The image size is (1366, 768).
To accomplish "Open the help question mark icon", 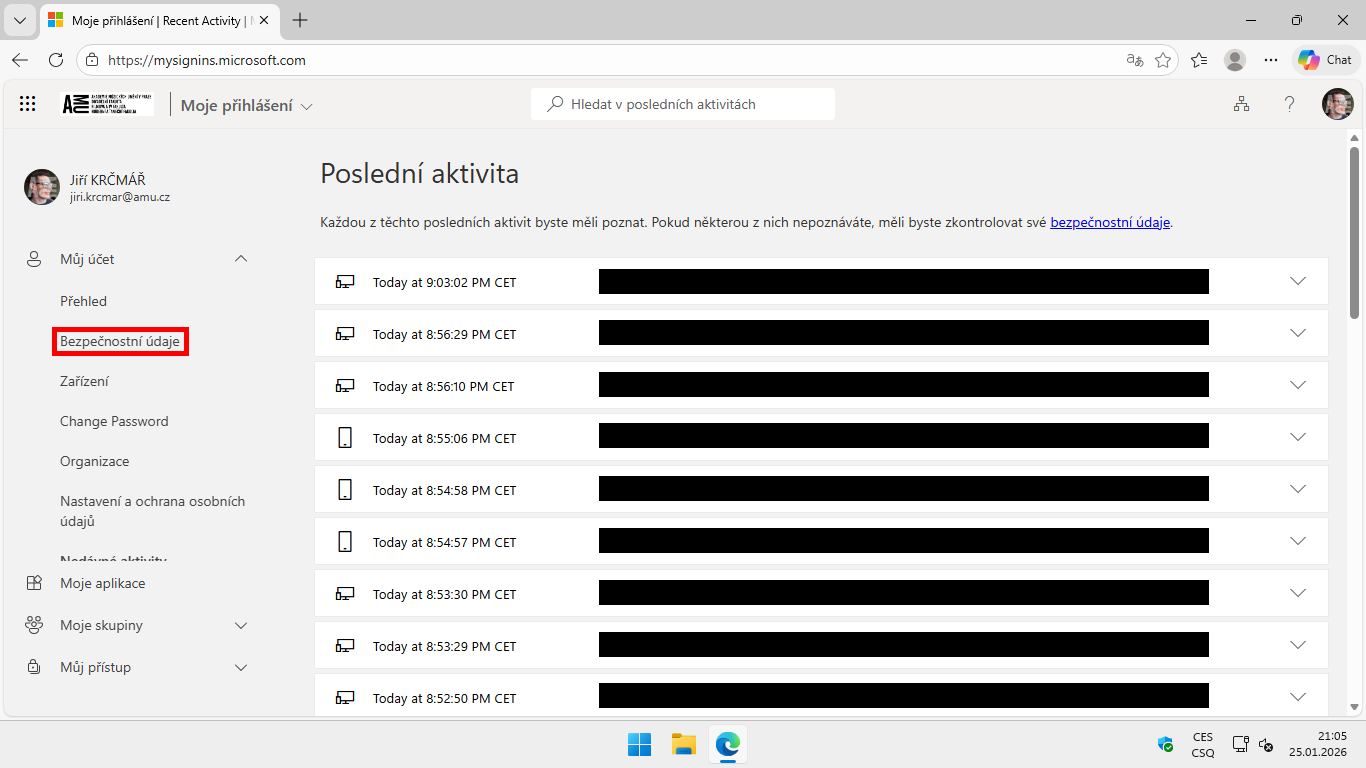I will (x=1289, y=103).
